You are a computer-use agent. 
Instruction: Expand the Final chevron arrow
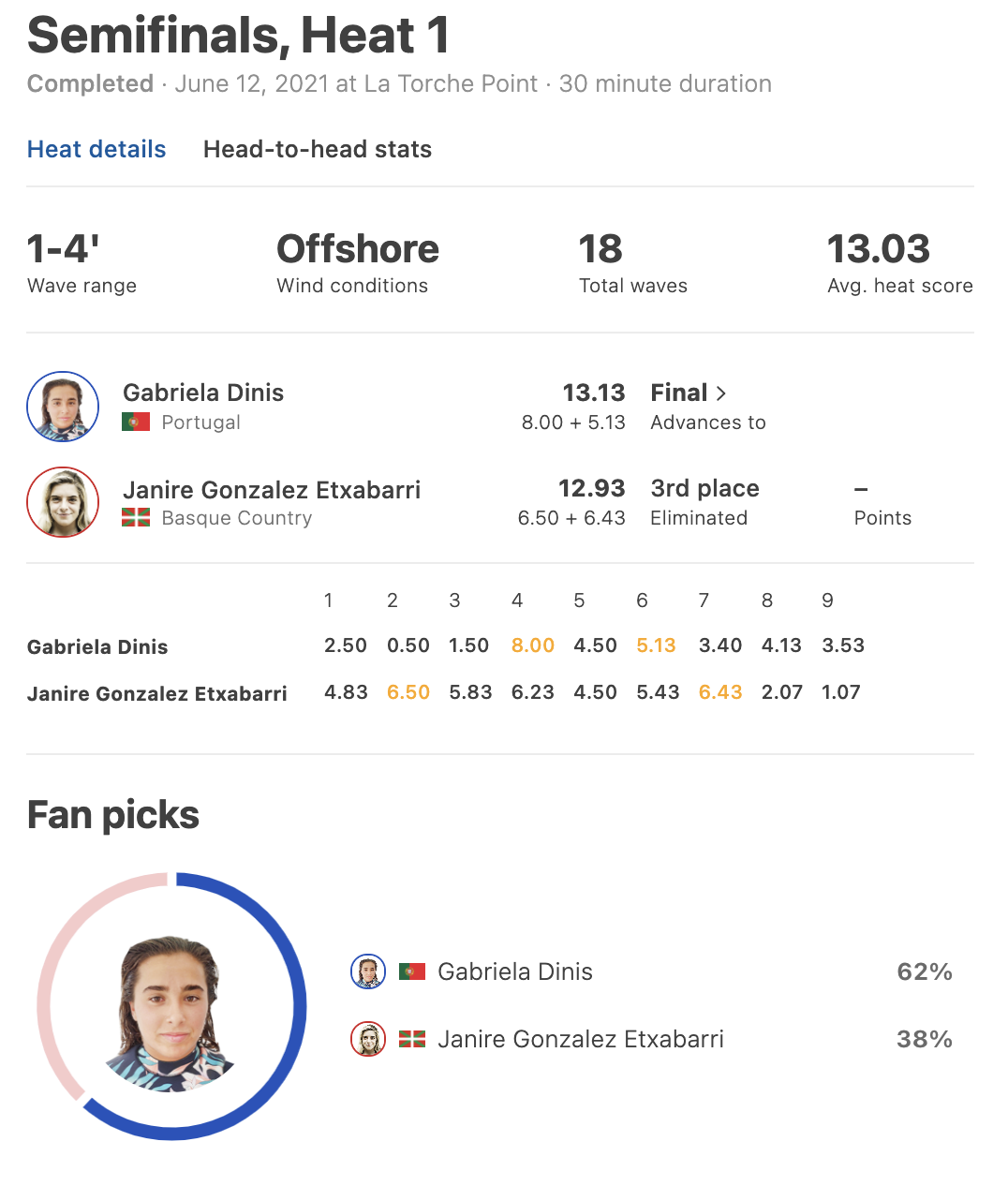[x=720, y=393]
